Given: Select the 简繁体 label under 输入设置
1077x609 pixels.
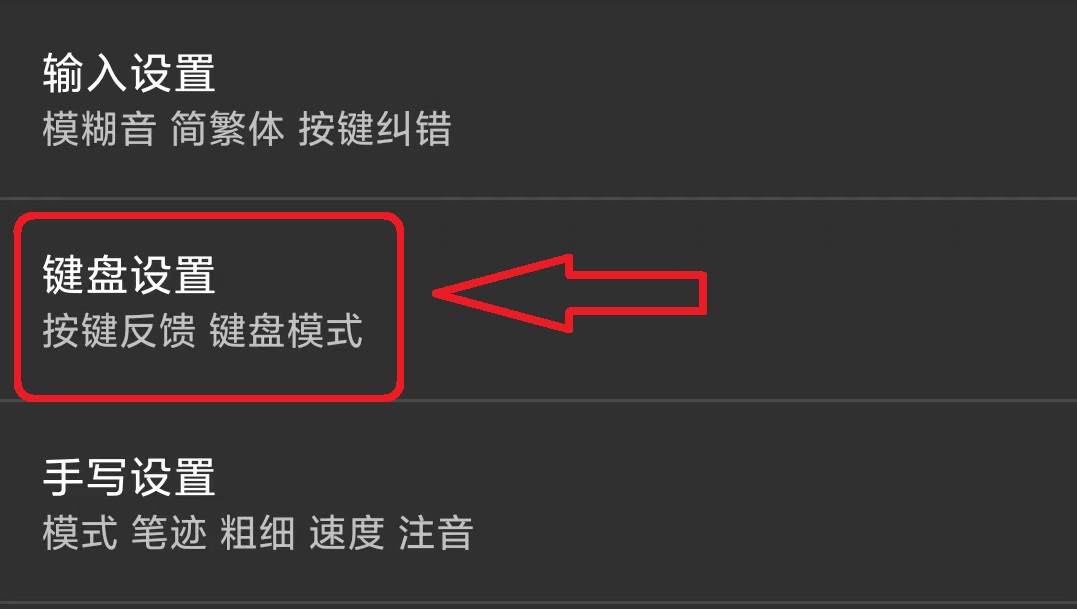Looking at the screenshot, I should 227,129.
